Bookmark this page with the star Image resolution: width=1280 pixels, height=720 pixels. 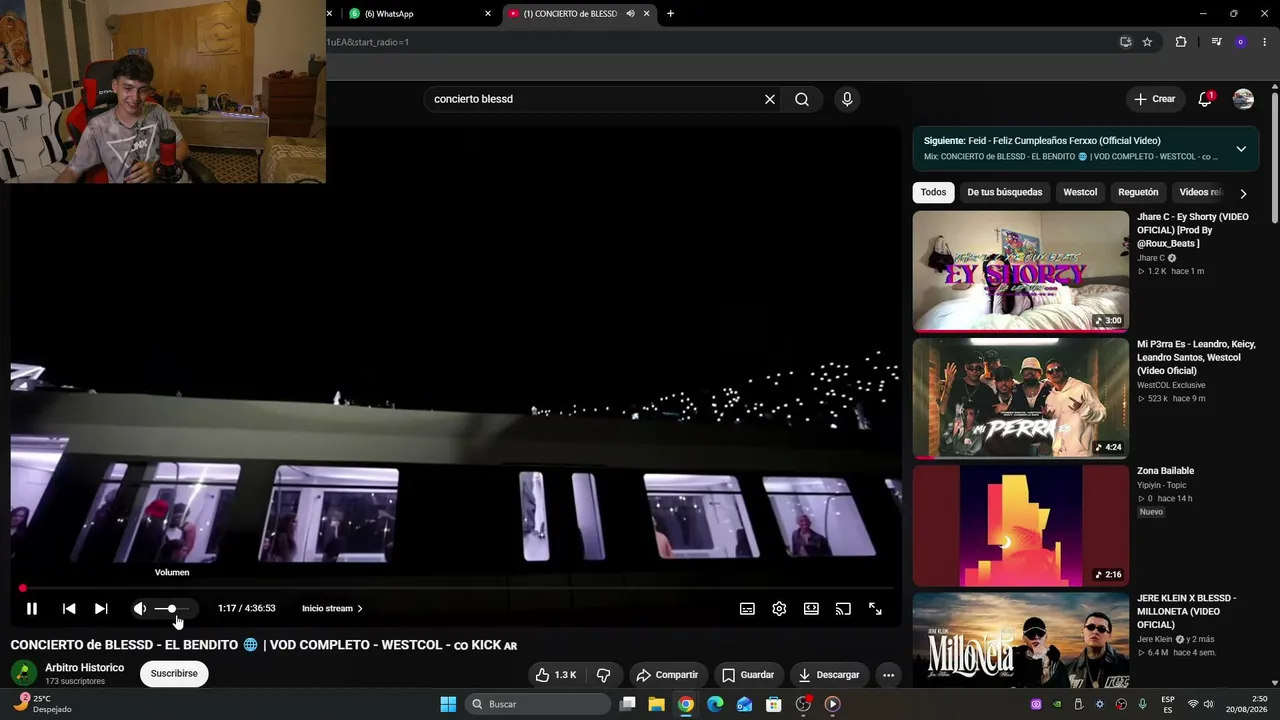click(1147, 42)
